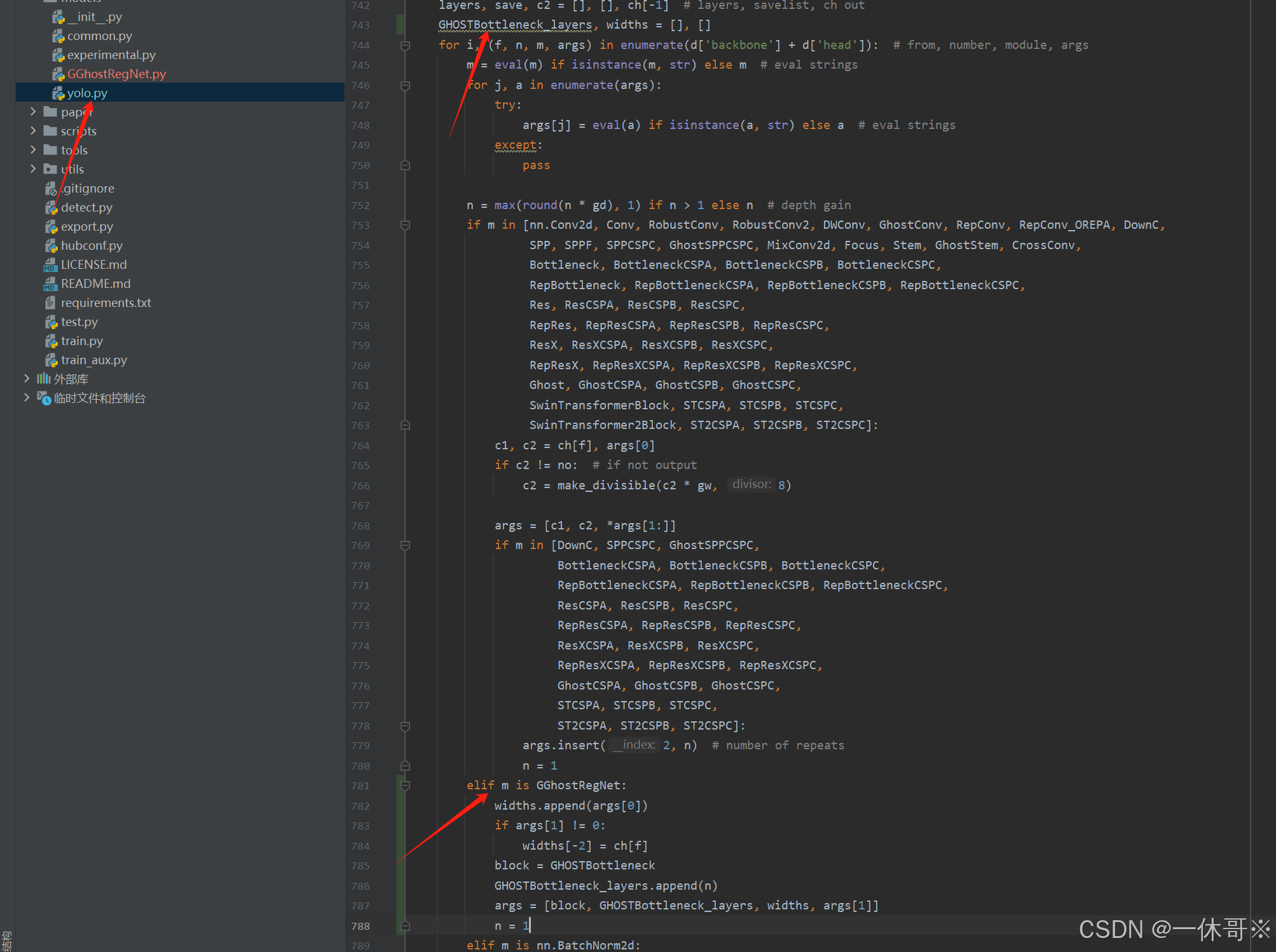The height and width of the screenshot is (952, 1276).
Task: Click the train.py Python file icon
Action: (51, 341)
